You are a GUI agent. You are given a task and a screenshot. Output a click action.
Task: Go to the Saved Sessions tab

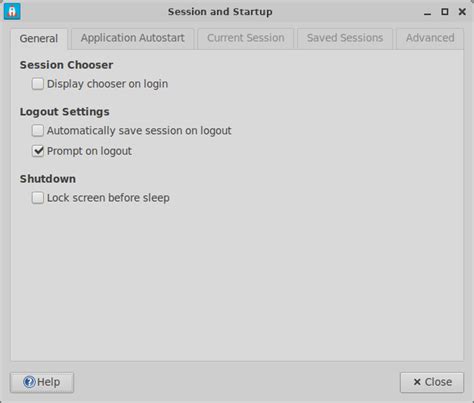(x=345, y=38)
